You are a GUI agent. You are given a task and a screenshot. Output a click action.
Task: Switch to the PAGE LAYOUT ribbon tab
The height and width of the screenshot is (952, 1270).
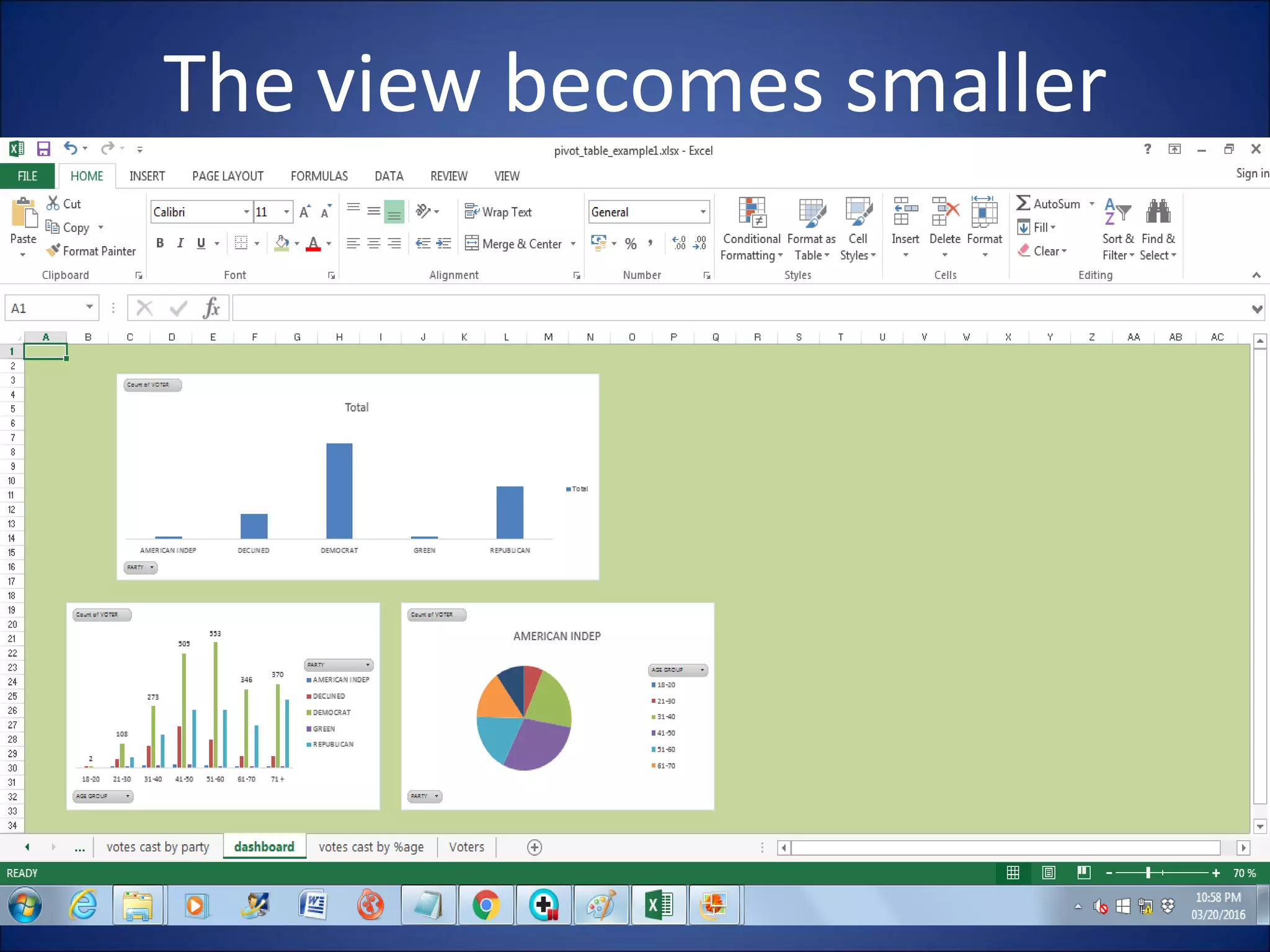pyautogui.click(x=228, y=176)
